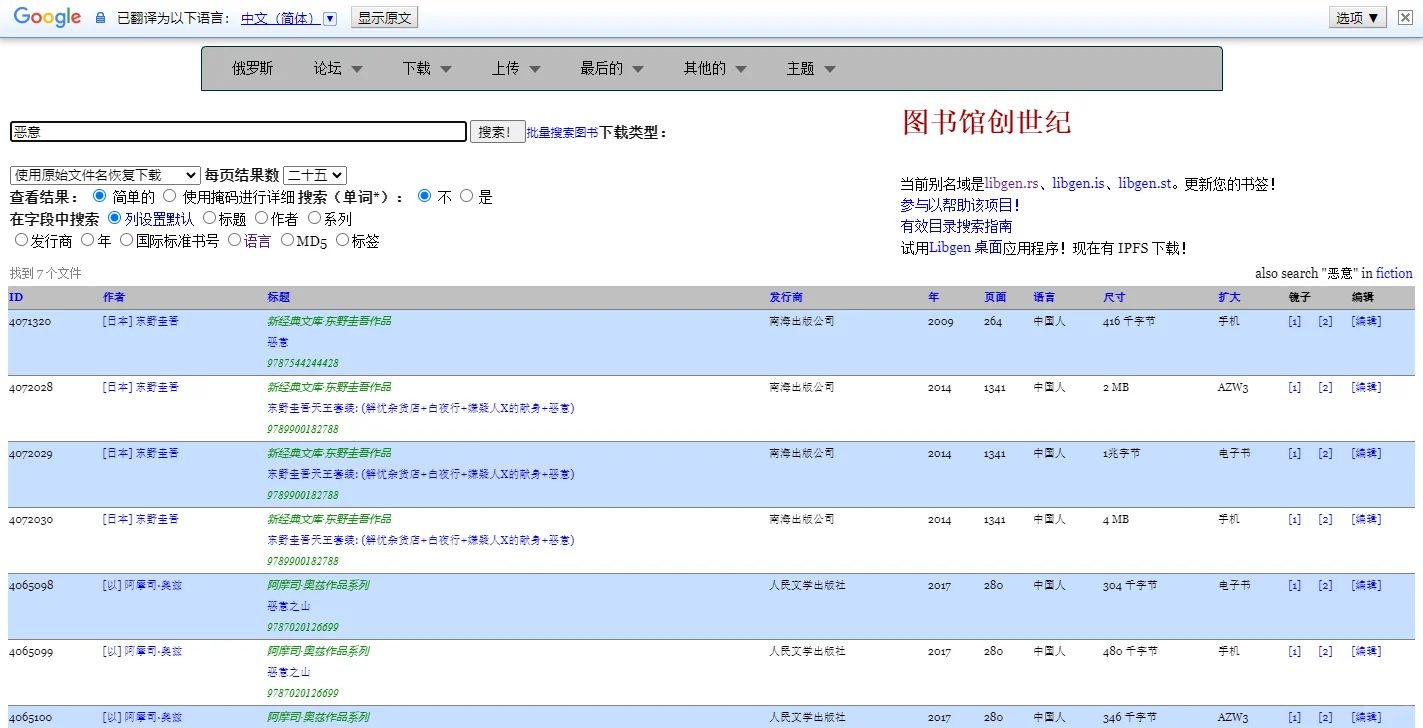The width and height of the screenshot is (1423, 728).
Task: Open the 俄罗斯 menu item
Action: pos(253,68)
